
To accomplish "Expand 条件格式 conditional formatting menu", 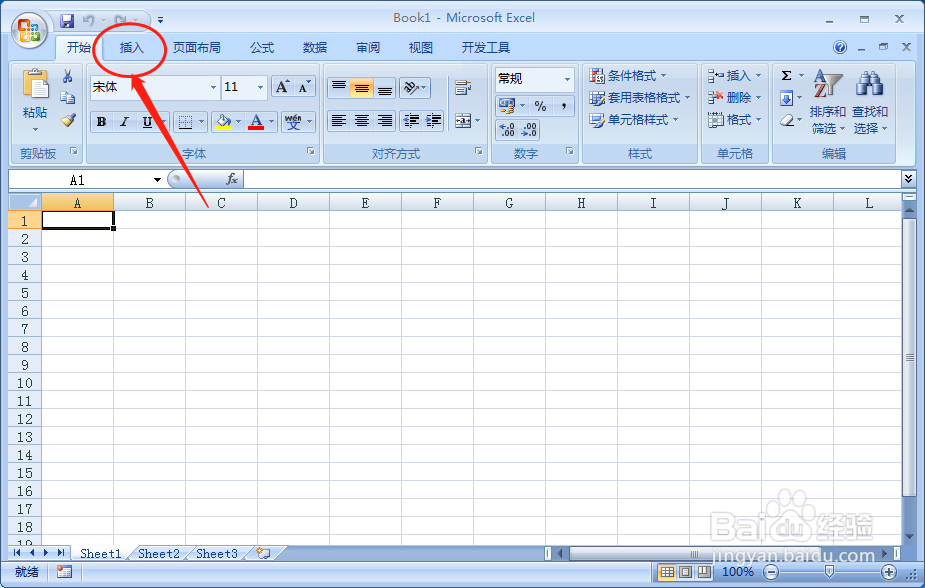I will coord(628,75).
